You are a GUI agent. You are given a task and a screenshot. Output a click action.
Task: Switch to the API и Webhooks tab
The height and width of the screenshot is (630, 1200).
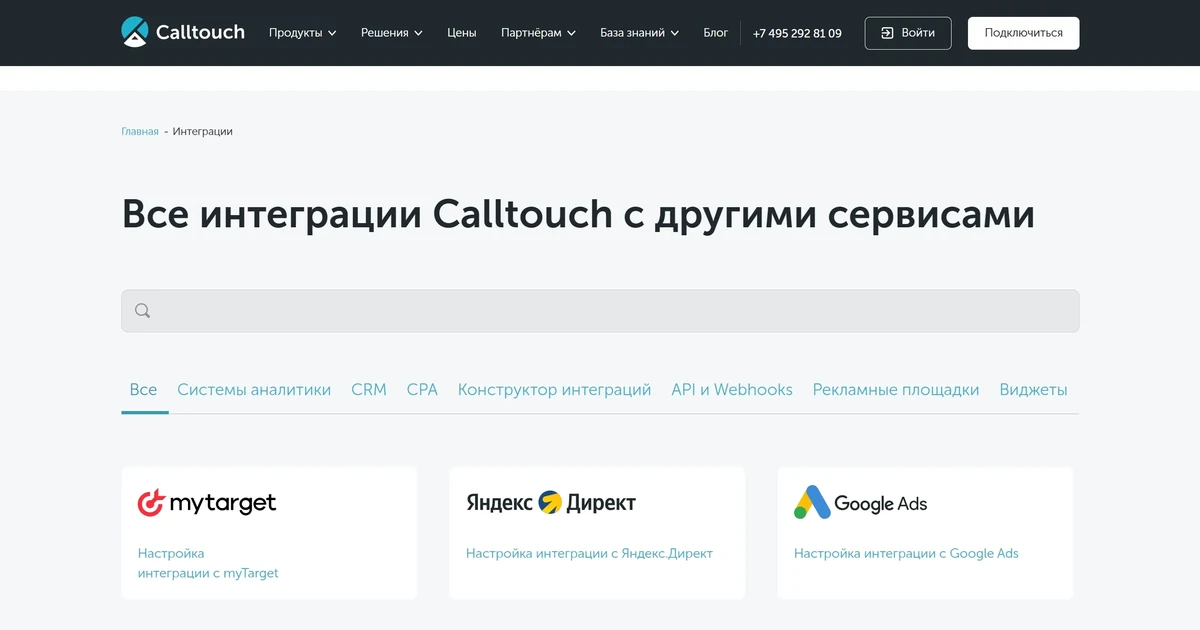pyautogui.click(x=732, y=390)
